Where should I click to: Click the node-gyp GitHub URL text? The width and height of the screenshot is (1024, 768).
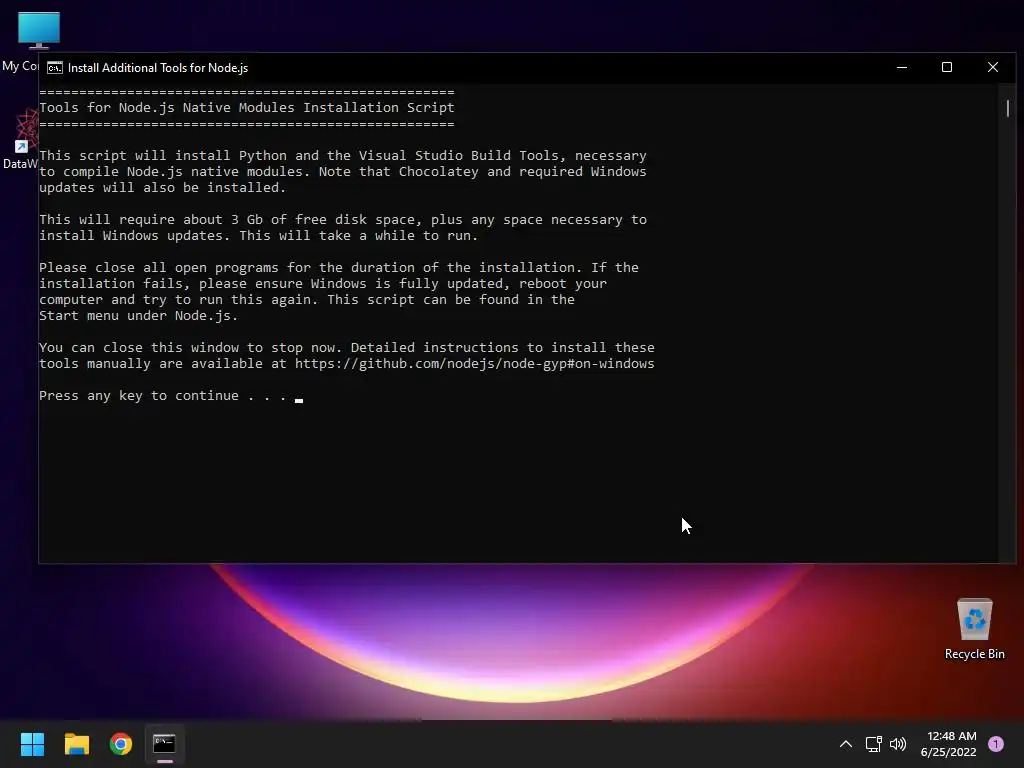click(474, 364)
